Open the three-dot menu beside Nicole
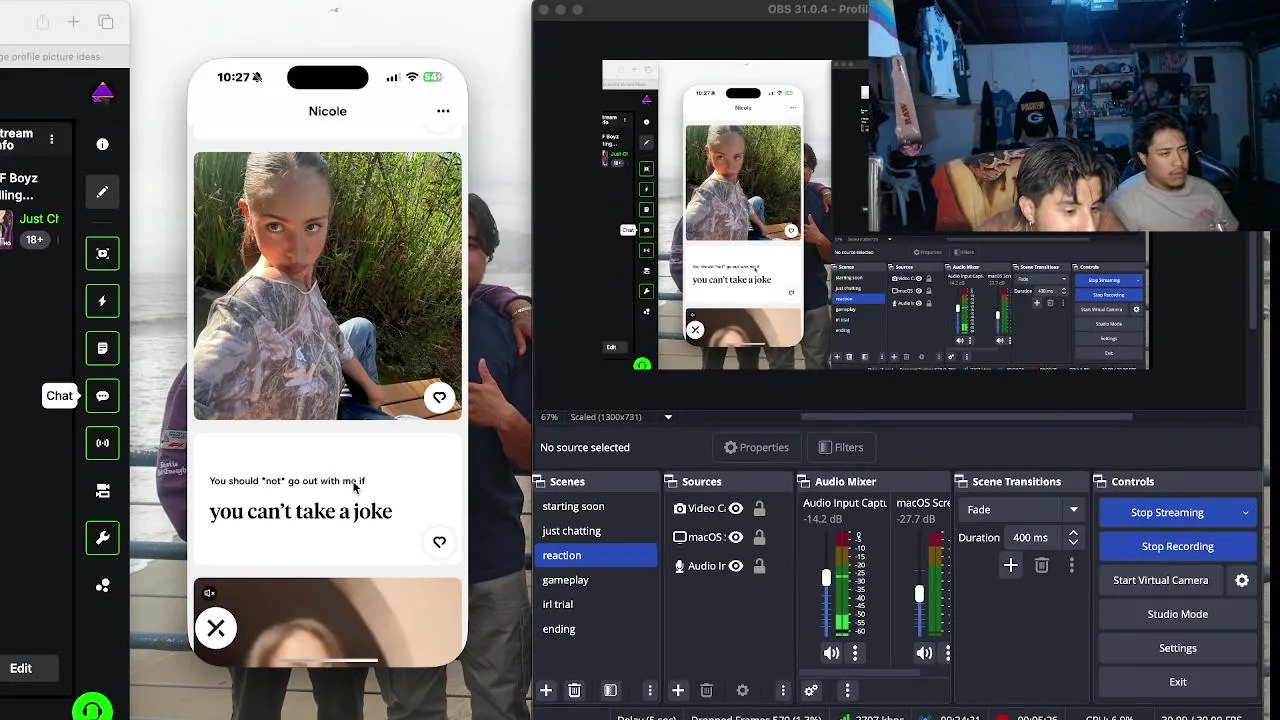 coord(443,111)
